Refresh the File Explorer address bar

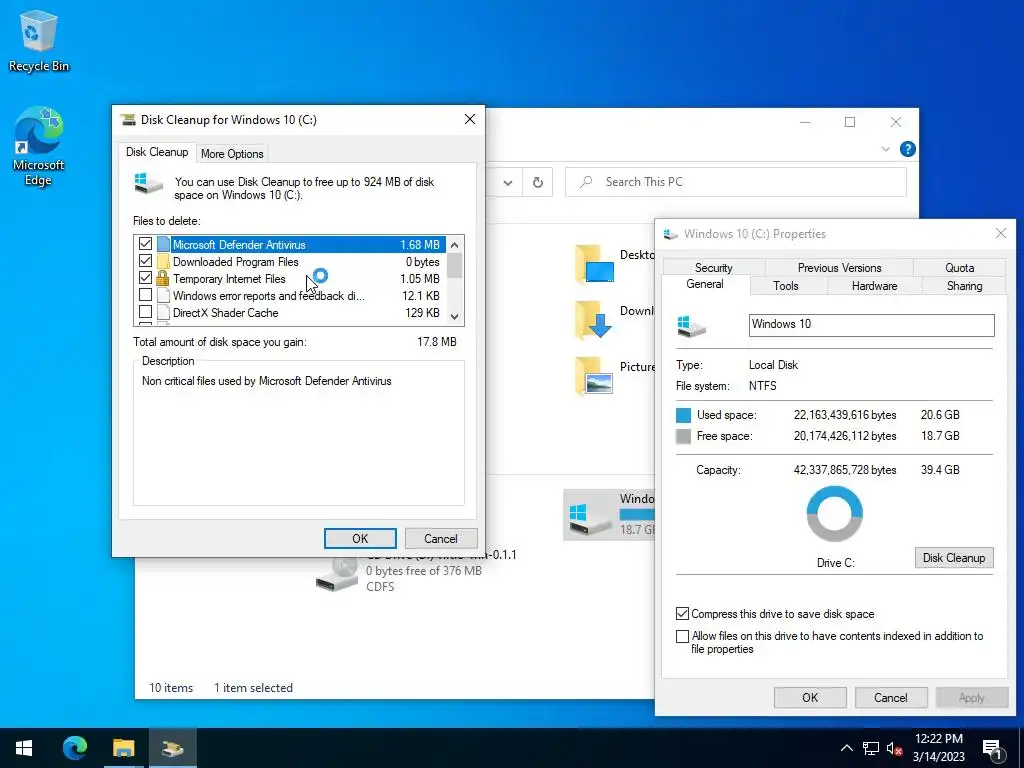coord(537,182)
